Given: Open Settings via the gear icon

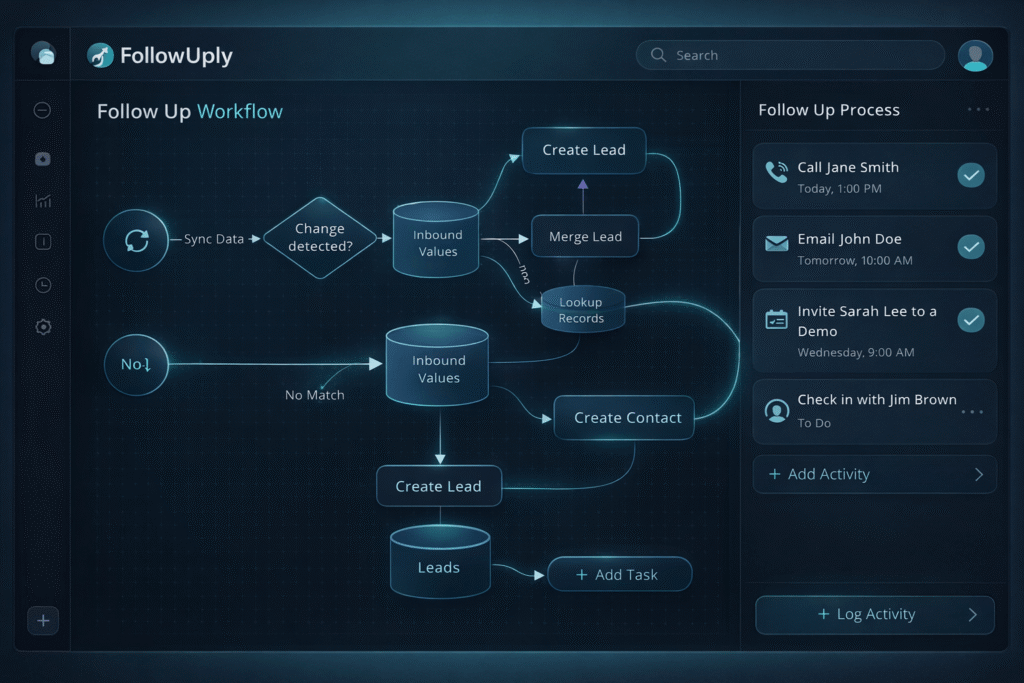Looking at the screenshot, I should tap(42, 326).
